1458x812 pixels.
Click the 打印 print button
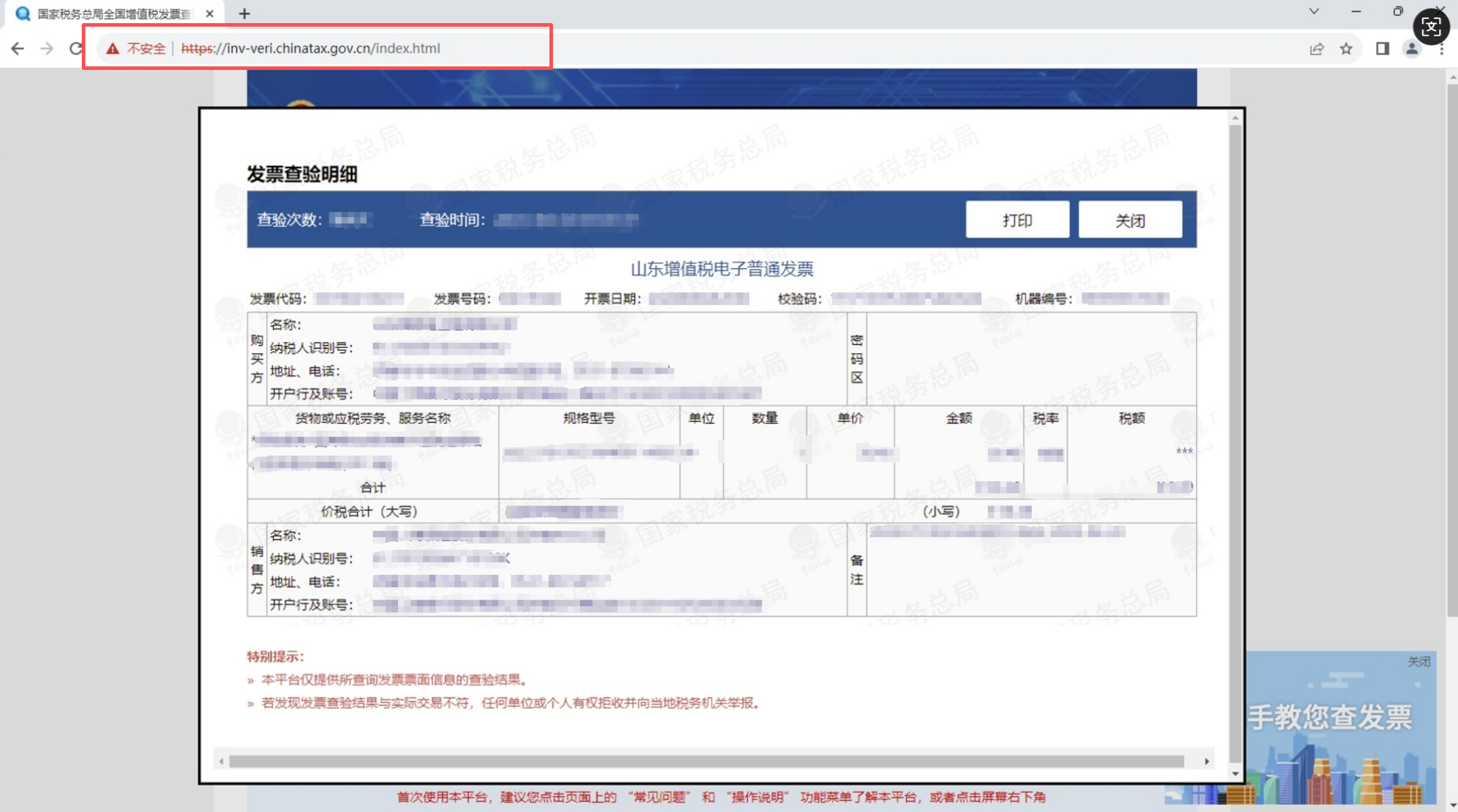click(x=1017, y=220)
